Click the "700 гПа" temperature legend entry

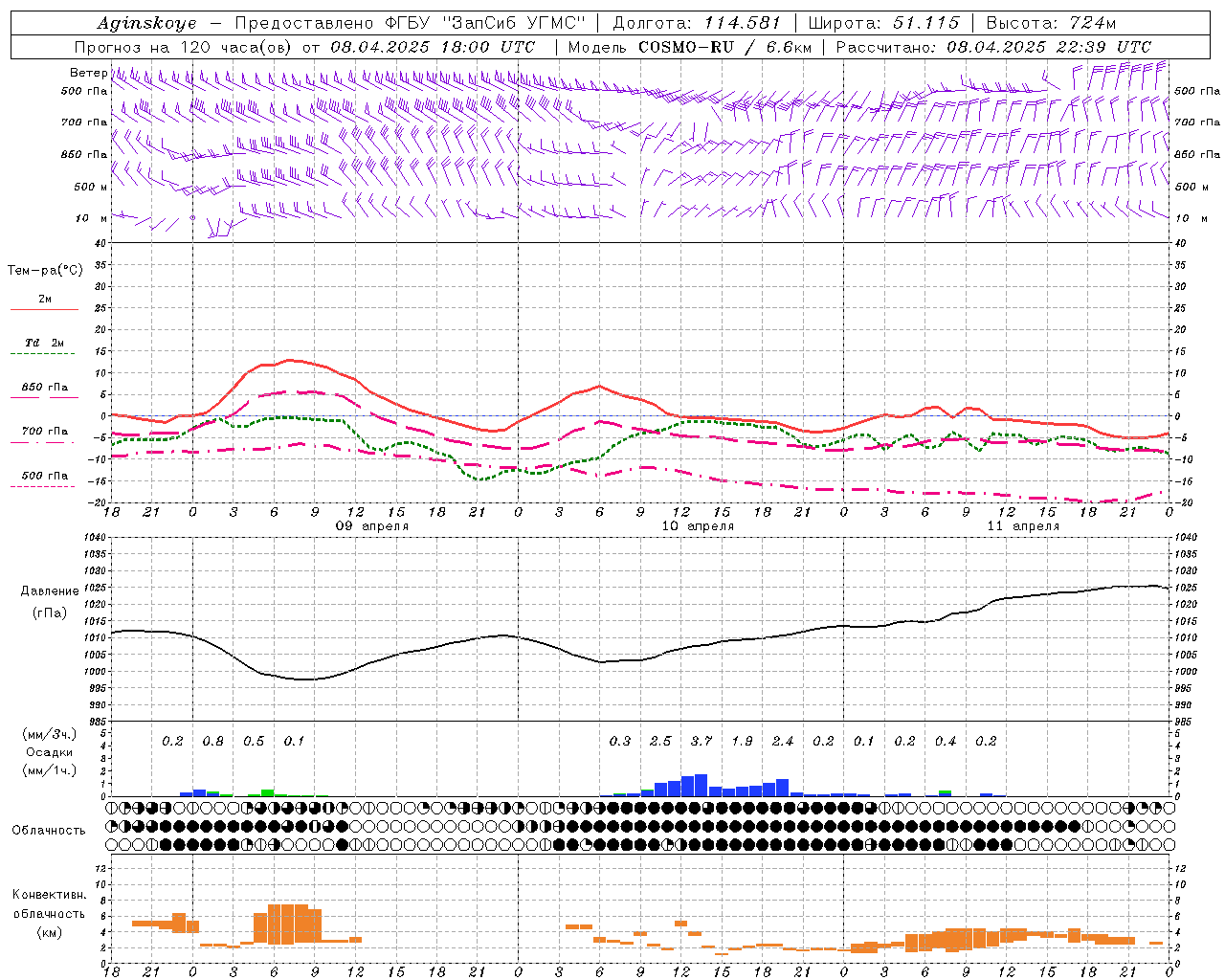tap(44, 432)
